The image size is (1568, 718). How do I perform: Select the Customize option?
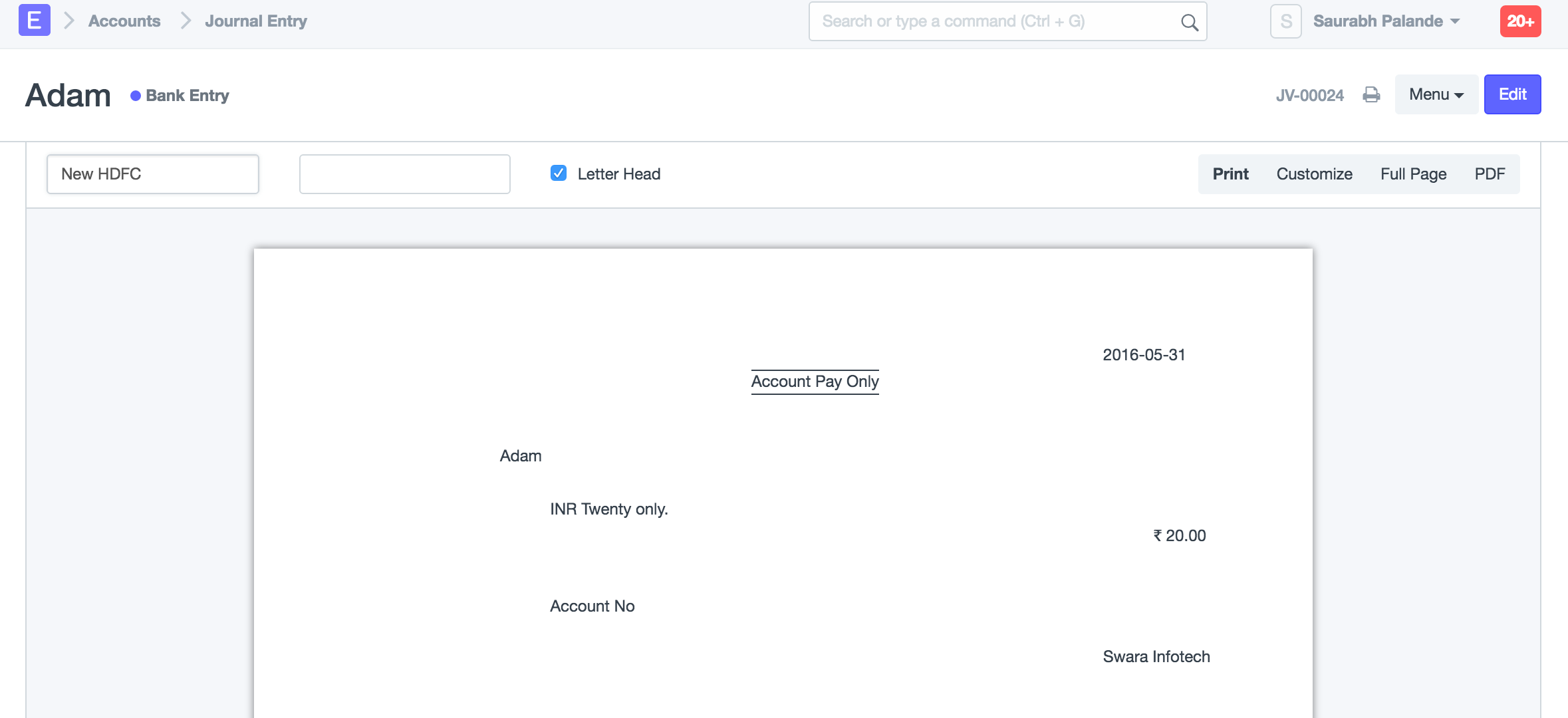[1314, 174]
